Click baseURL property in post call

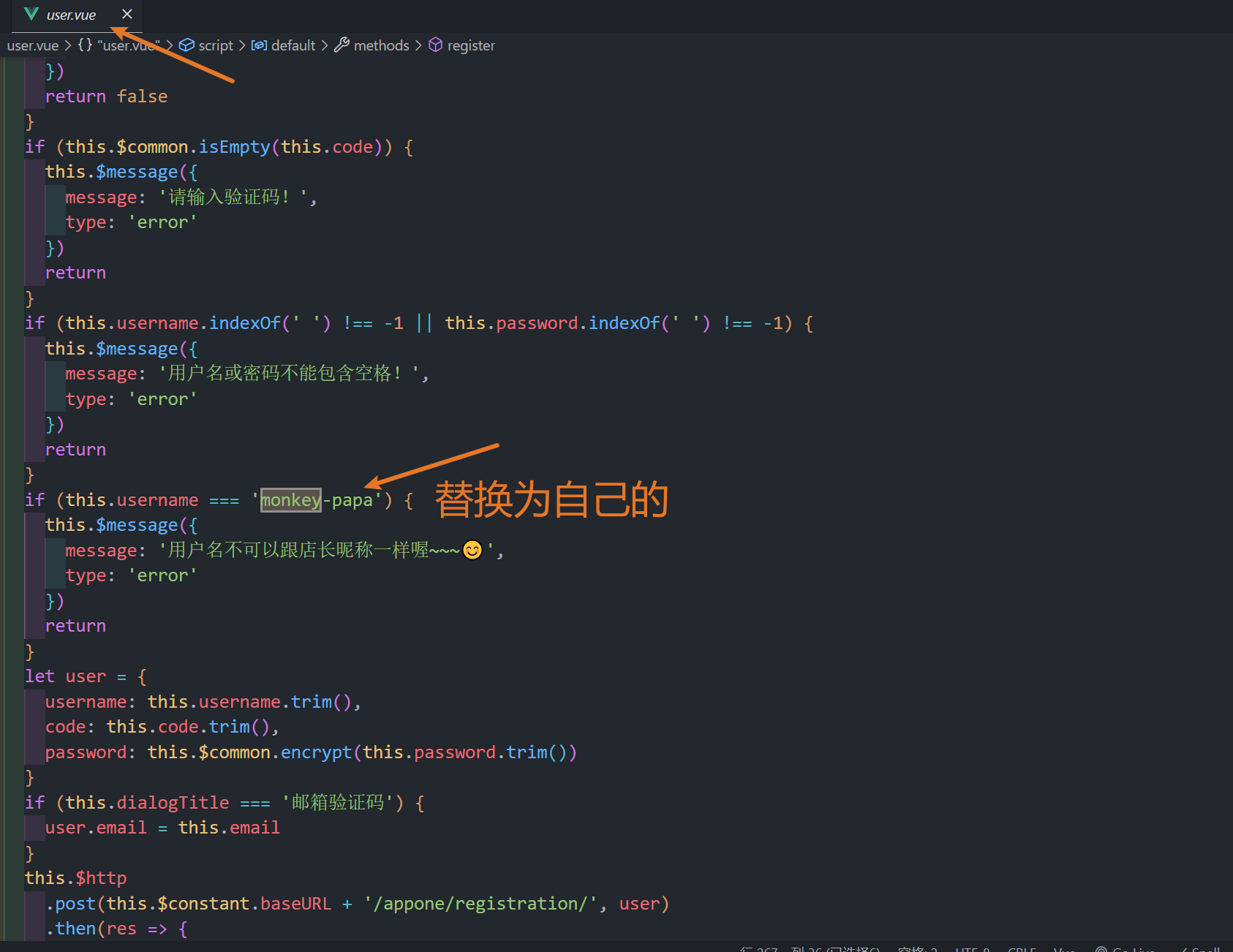click(x=295, y=904)
